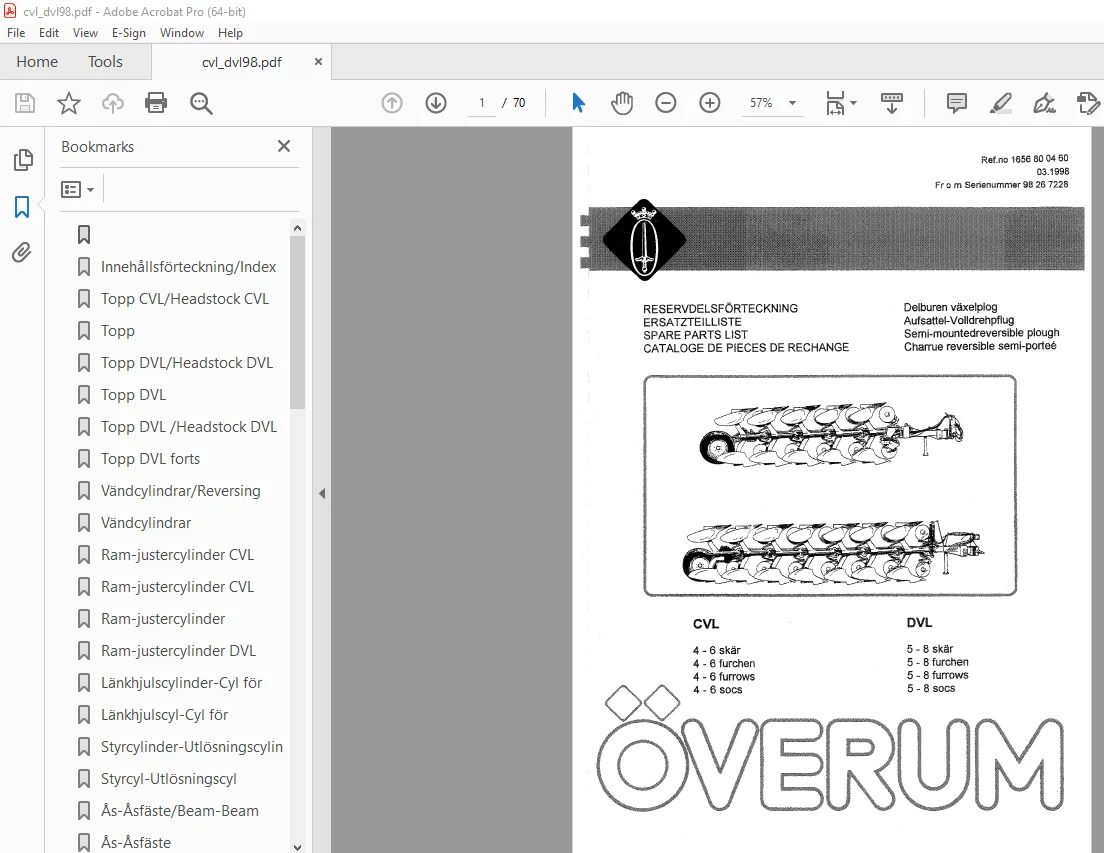Image resolution: width=1104 pixels, height=853 pixels.
Task: Click the 57% zoom value field
Action: (x=761, y=103)
